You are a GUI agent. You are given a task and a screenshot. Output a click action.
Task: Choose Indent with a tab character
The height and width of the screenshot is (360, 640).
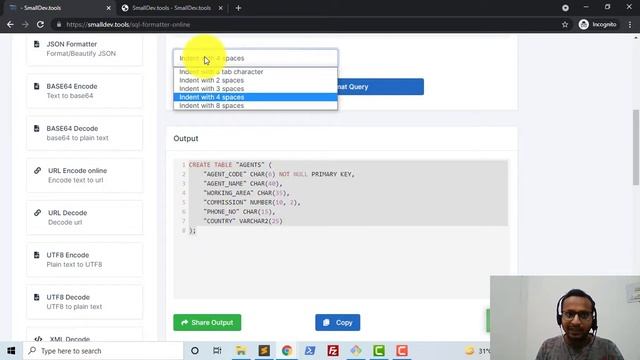pyautogui.click(x=256, y=72)
